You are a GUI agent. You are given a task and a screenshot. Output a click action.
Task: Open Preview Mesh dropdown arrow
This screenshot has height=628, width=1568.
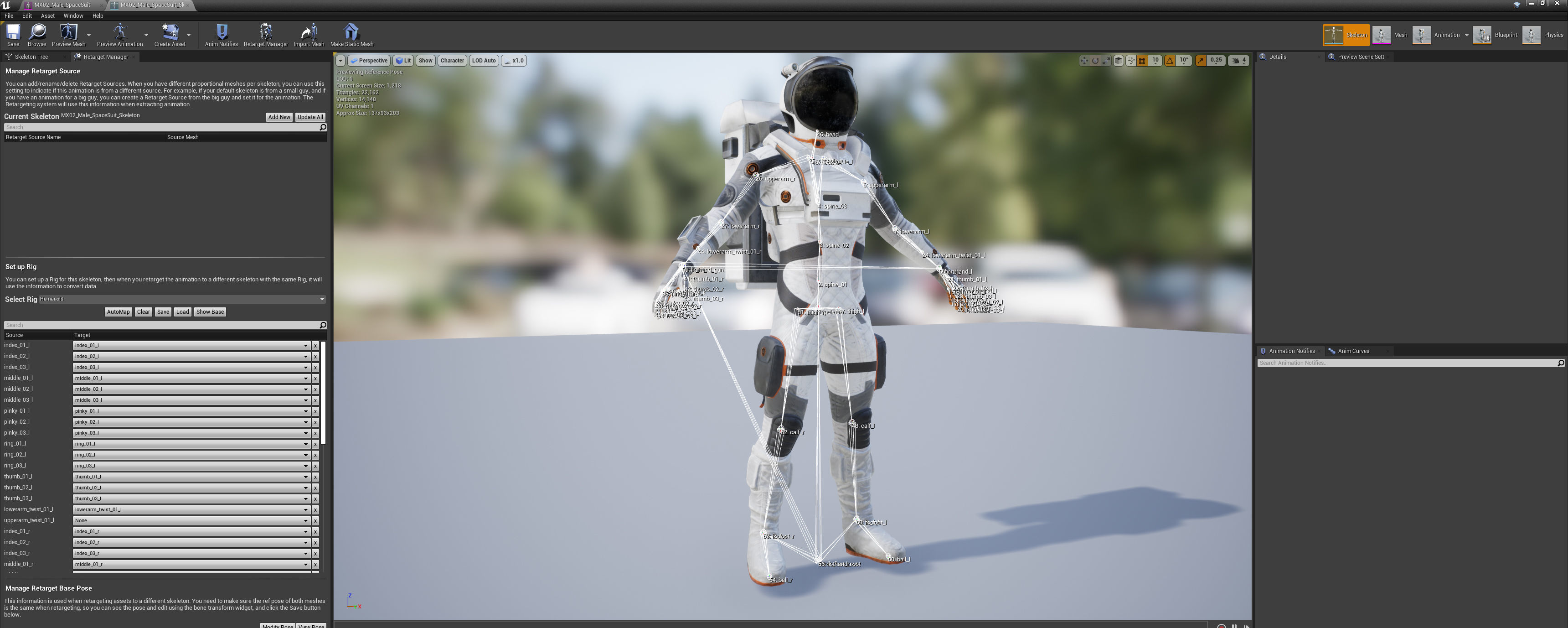click(89, 35)
